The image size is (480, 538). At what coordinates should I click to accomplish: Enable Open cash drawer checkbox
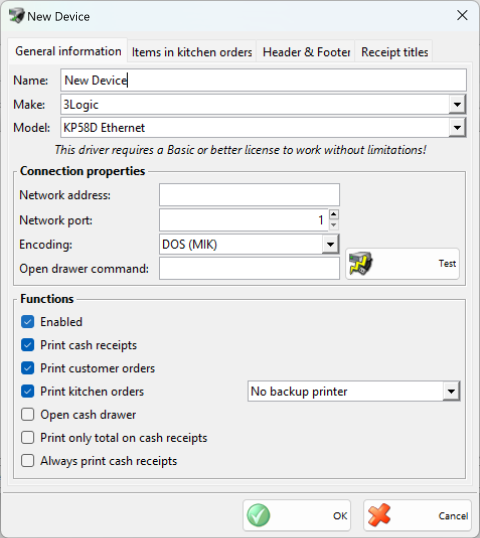(27, 414)
